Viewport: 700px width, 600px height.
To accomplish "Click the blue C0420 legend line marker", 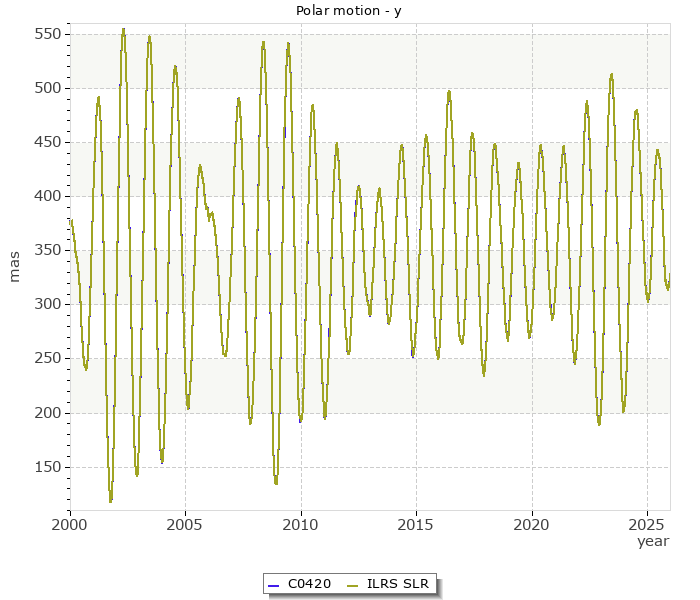I will pos(272,584).
